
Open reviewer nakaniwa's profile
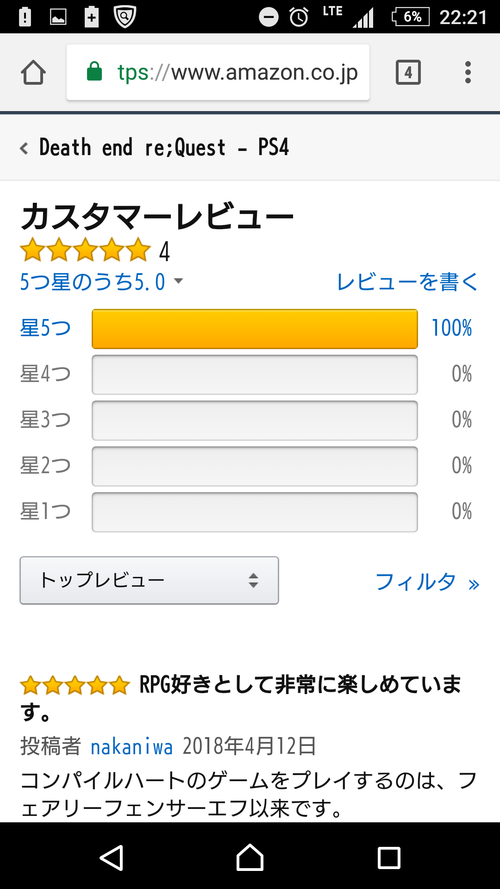[132, 747]
